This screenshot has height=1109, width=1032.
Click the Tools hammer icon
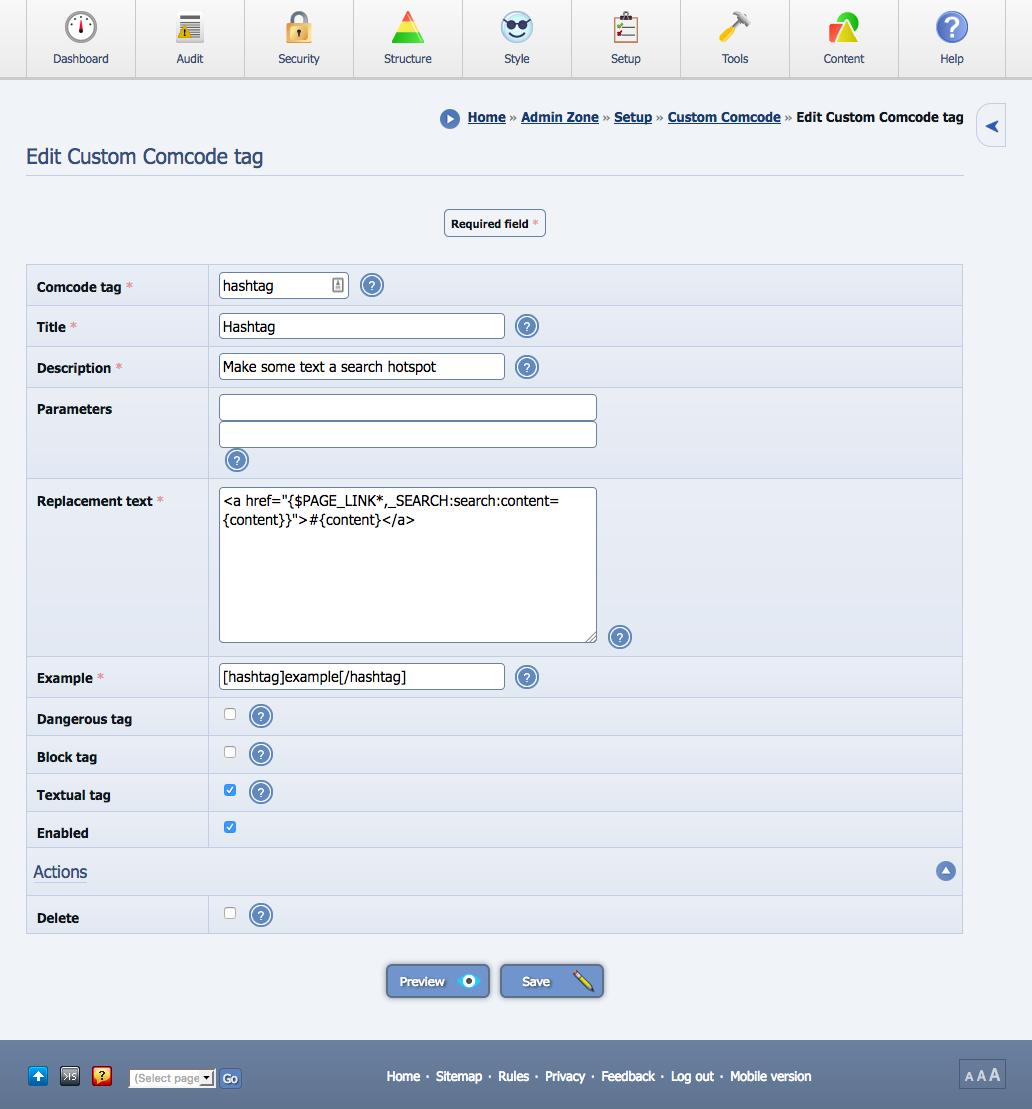(734, 29)
